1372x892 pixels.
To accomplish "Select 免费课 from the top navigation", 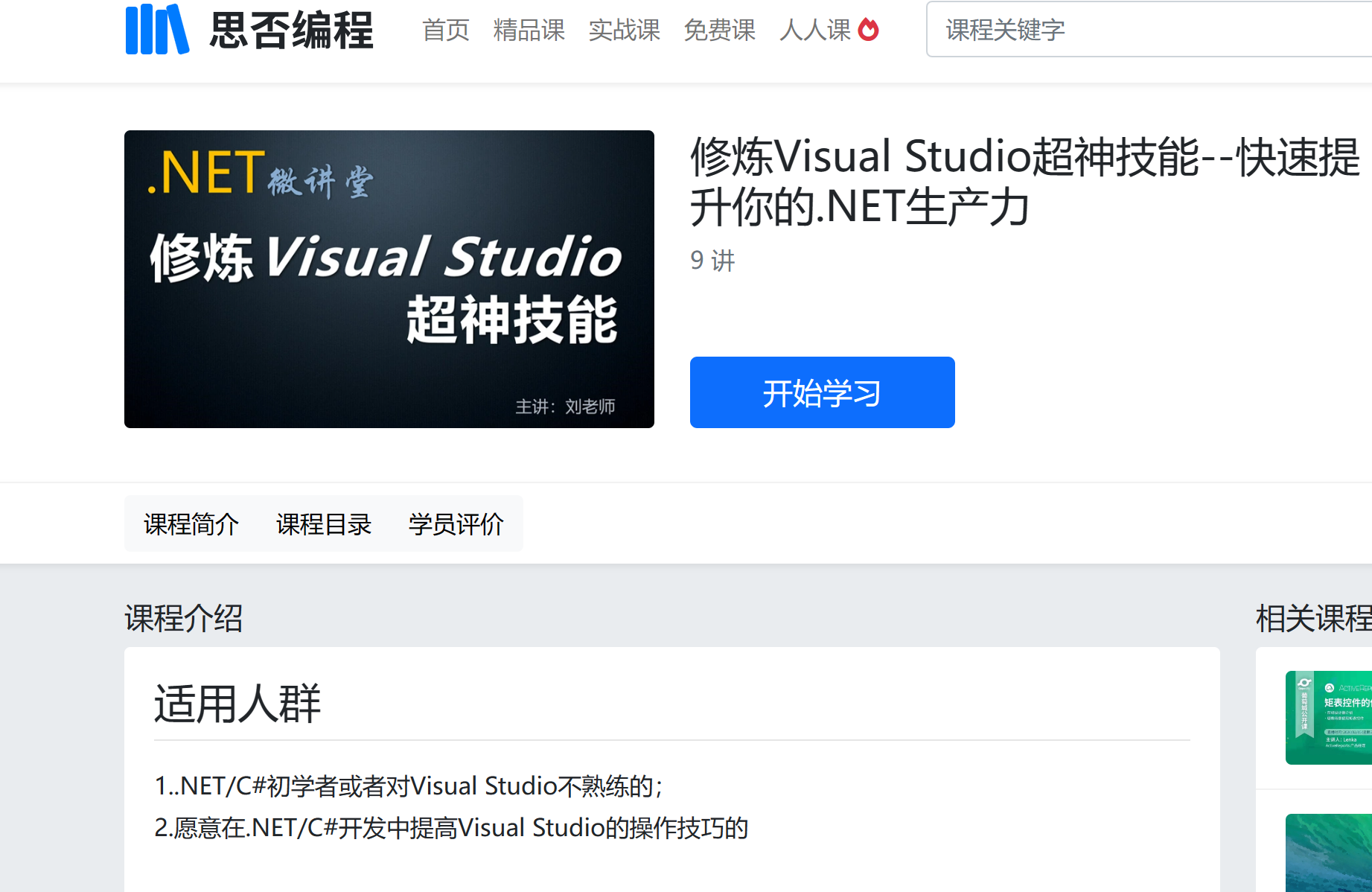I will [x=720, y=30].
